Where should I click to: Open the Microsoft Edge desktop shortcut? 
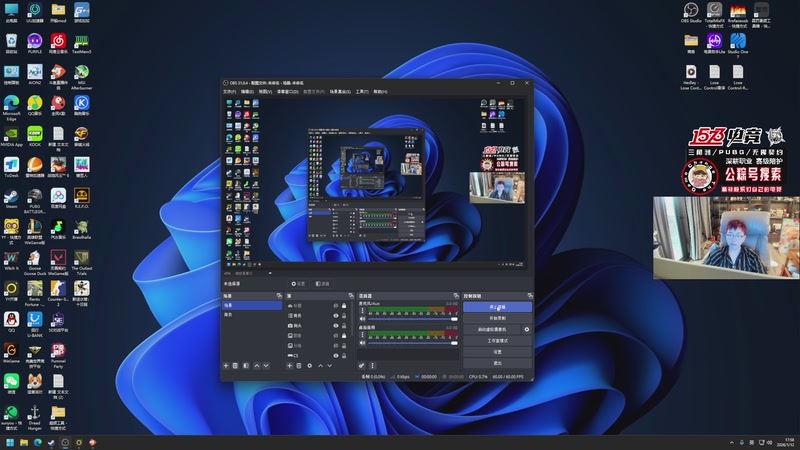pyautogui.click(x=11, y=108)
